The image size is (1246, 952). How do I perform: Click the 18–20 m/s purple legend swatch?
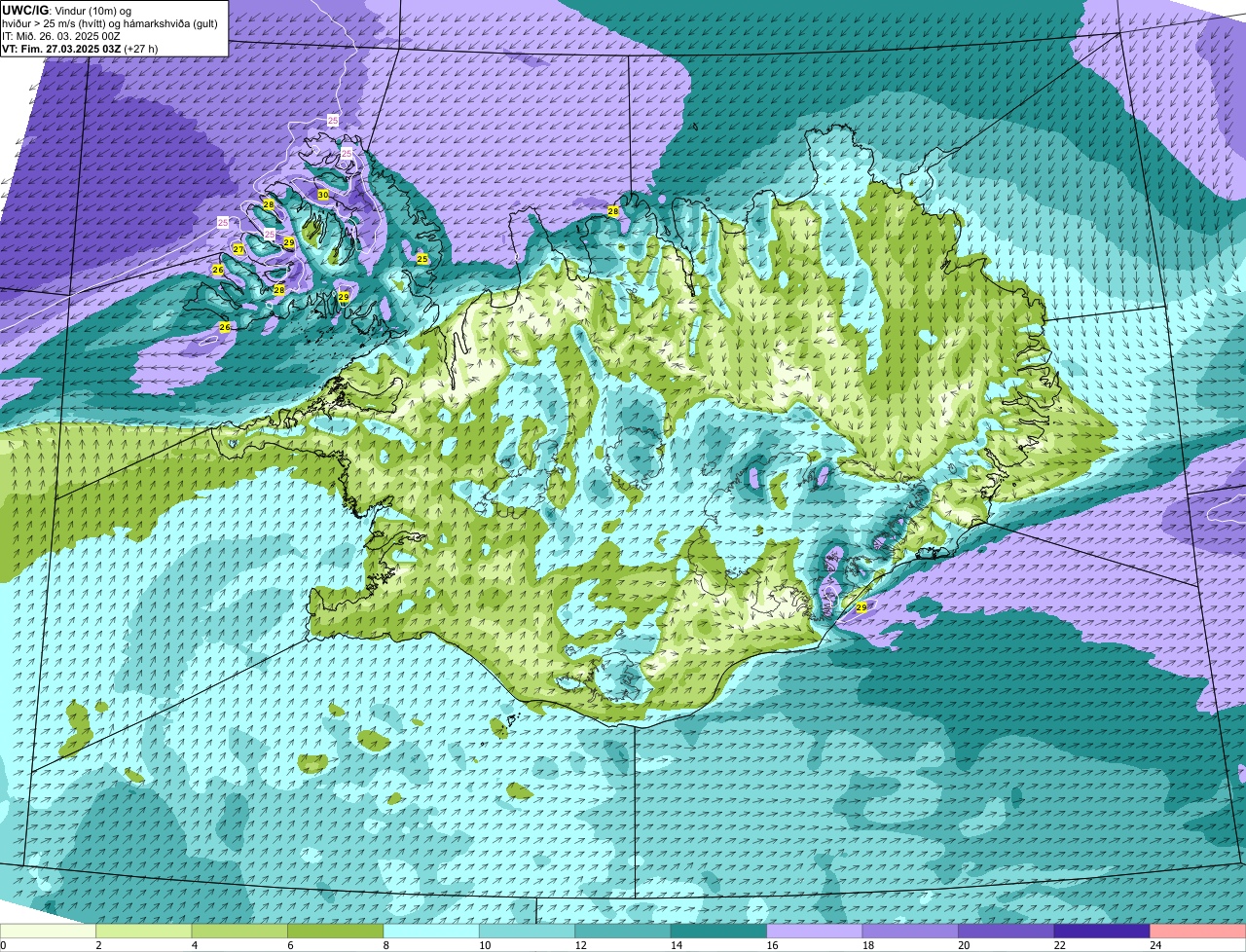point(910,931)
